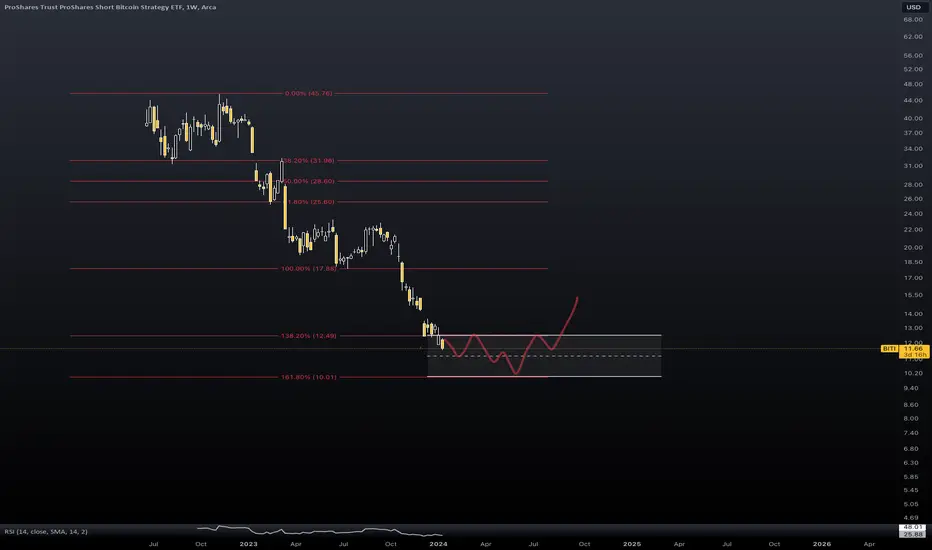Click the 40.00 price axis label

click(913, 118)
